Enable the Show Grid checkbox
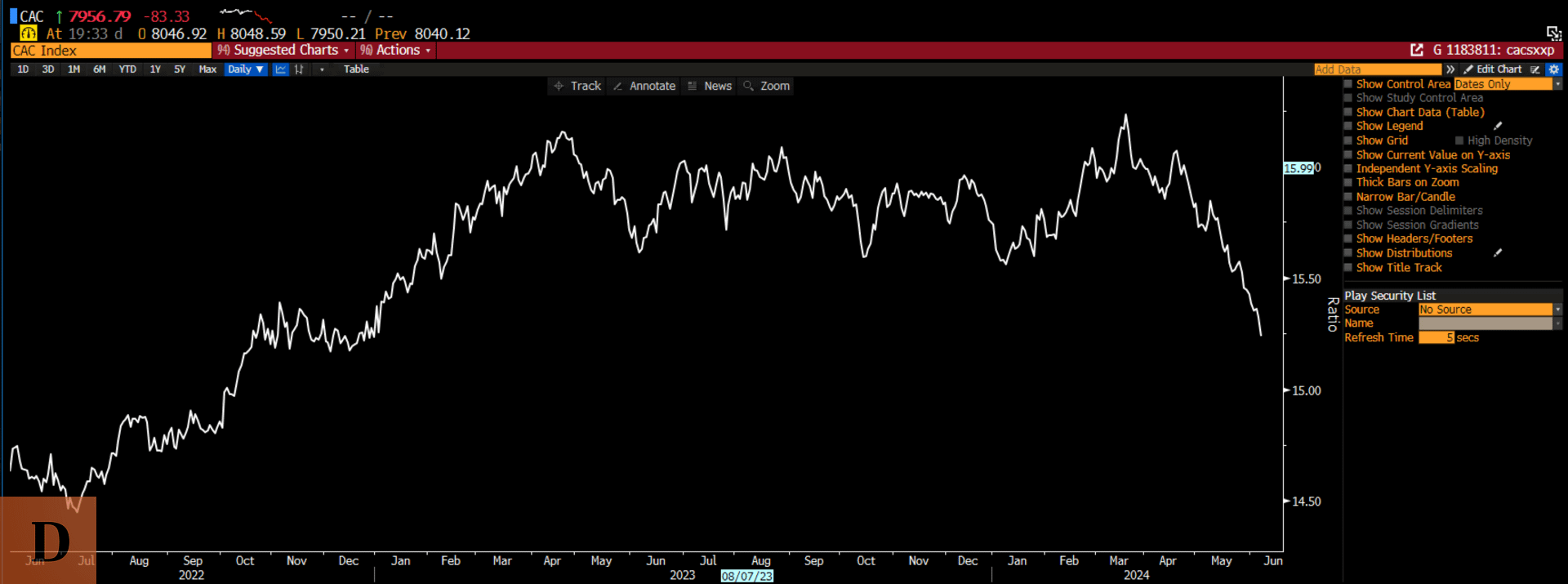The height and width of the screenshot is (584, 1568). (1348, 140)
